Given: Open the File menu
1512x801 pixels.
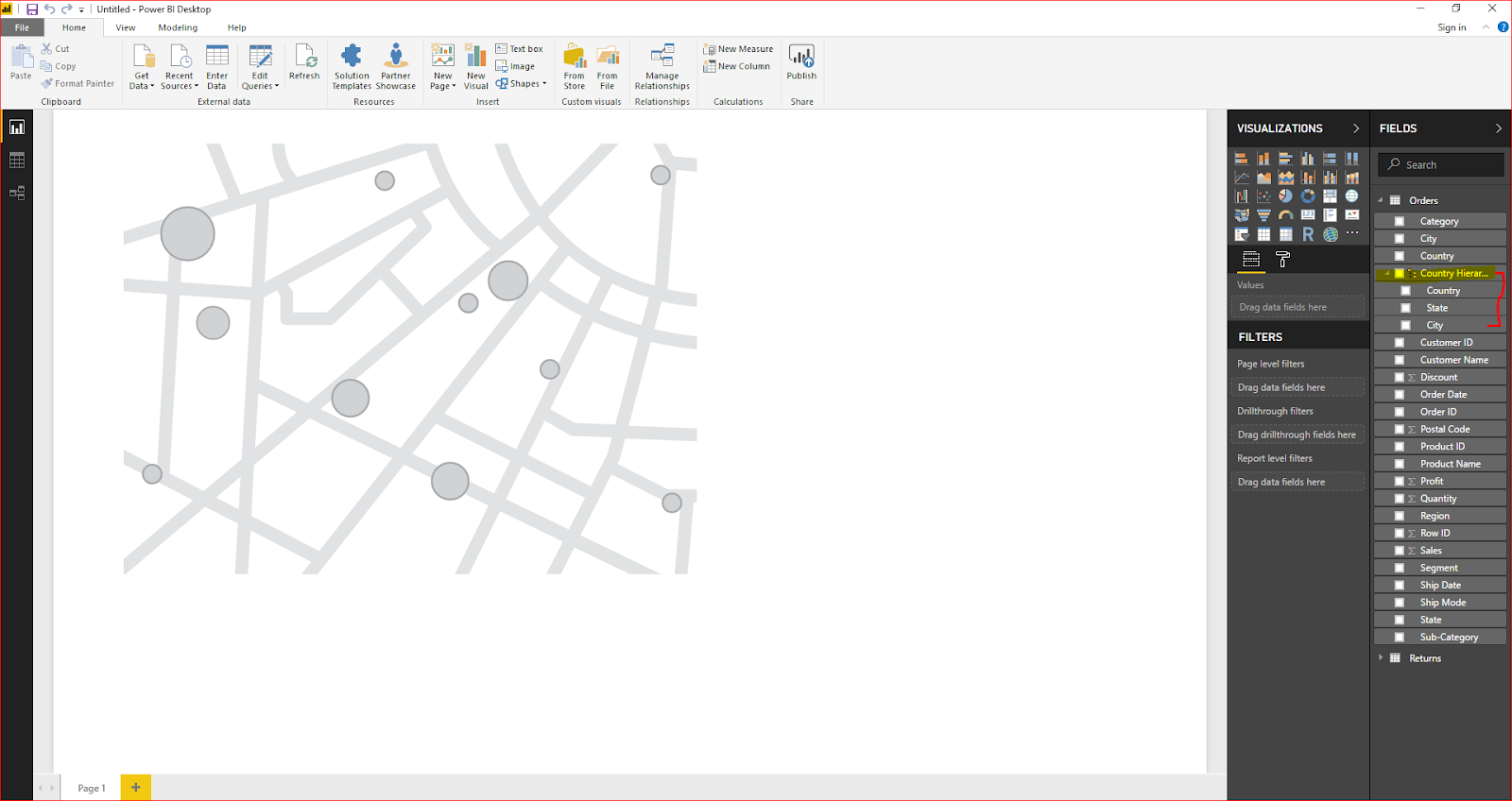Looking at the screenshot, I should tap(22, 27).
